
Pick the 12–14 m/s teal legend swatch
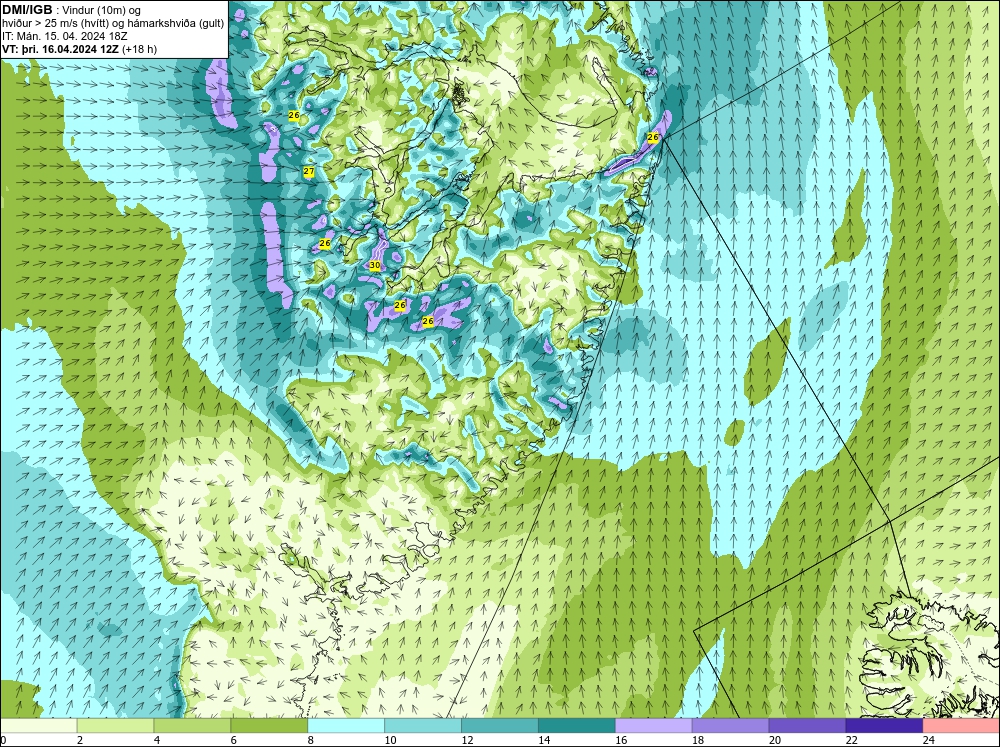point(500,726)
